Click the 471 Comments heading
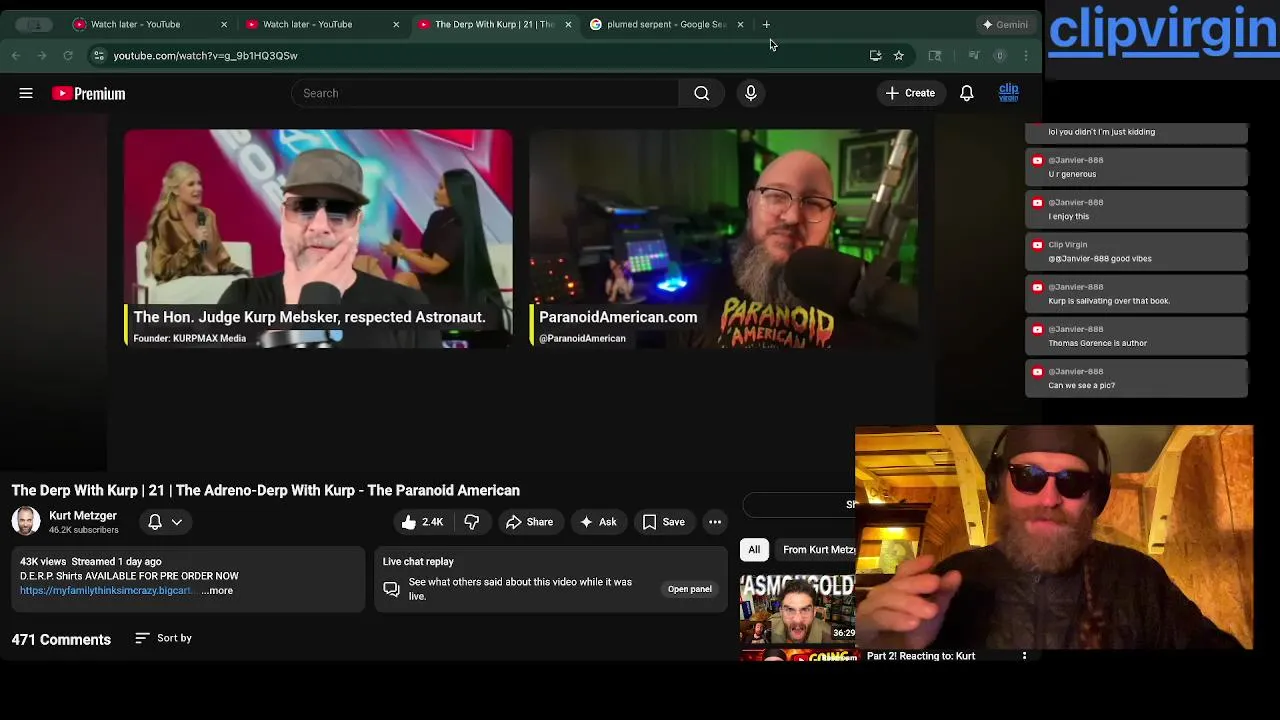 click(61, 640)
